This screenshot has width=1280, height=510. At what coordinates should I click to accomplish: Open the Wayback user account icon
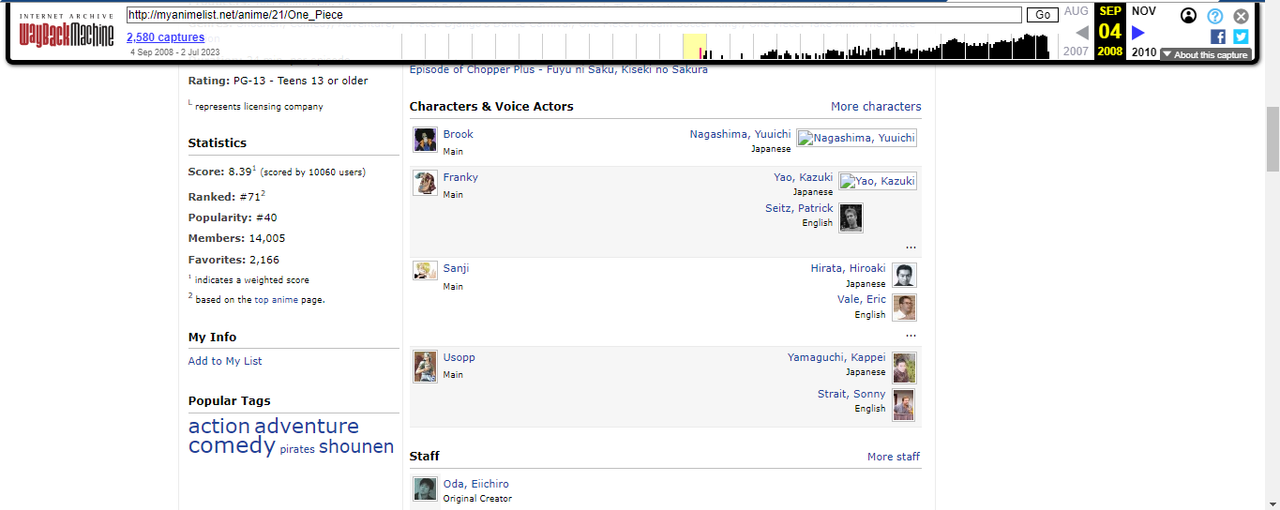pyautogui.click(x=1188, y=16)
